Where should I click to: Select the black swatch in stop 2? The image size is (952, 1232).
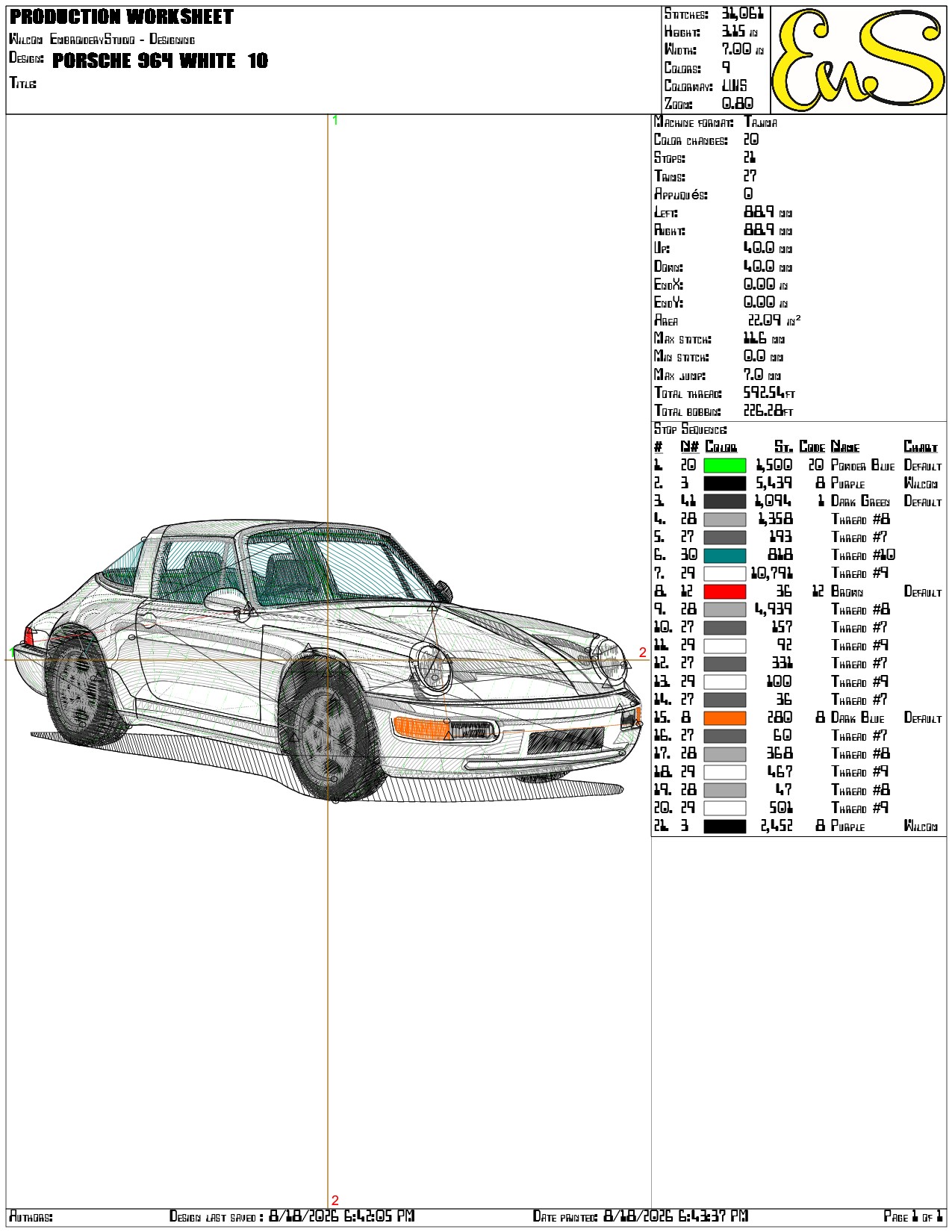[724, 483]
